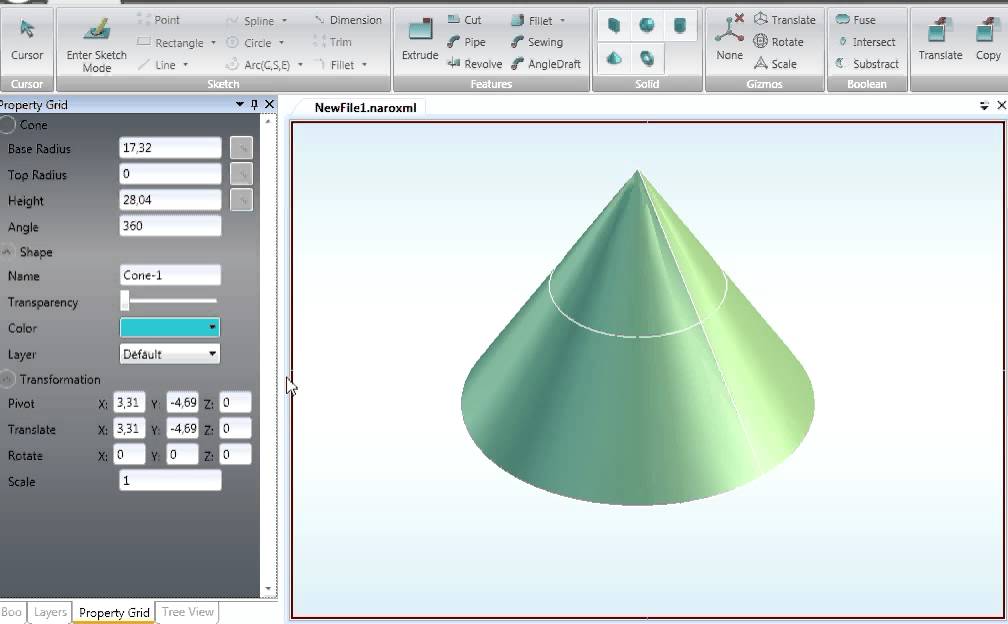This screenshot has width=1008, height=624.
Task: Collapse the Shape section
Action: click(7, 251)
